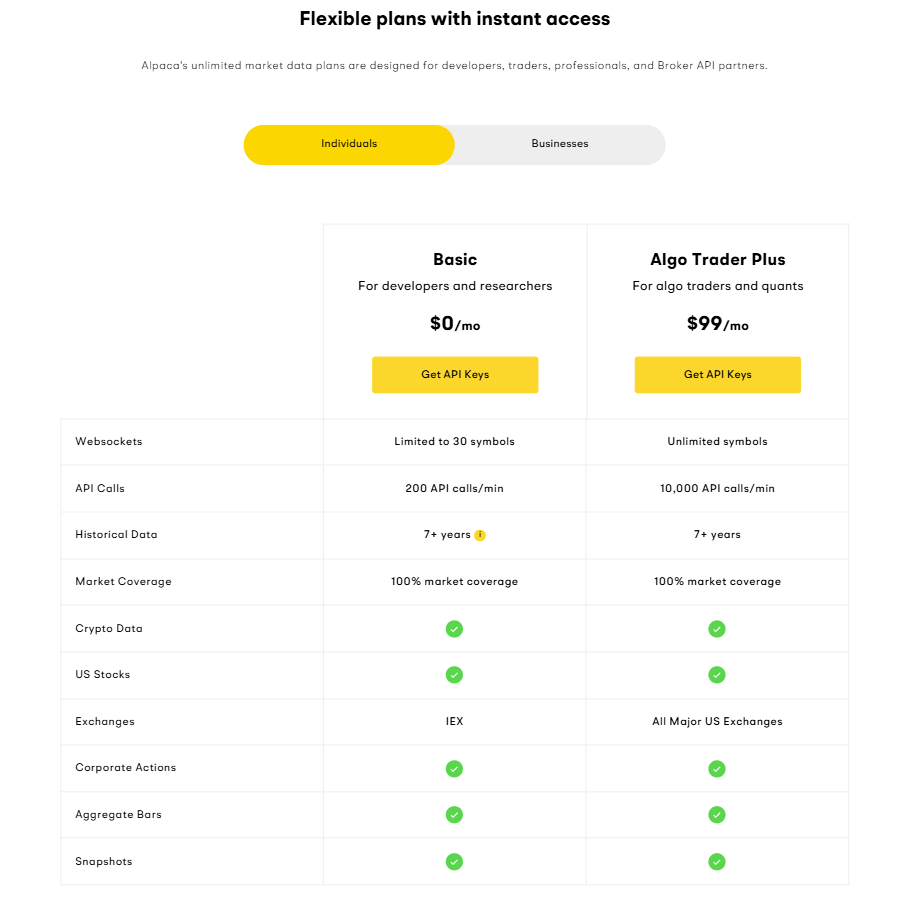
Task: Select the Basic plan heading
Action: coord(455,259)
